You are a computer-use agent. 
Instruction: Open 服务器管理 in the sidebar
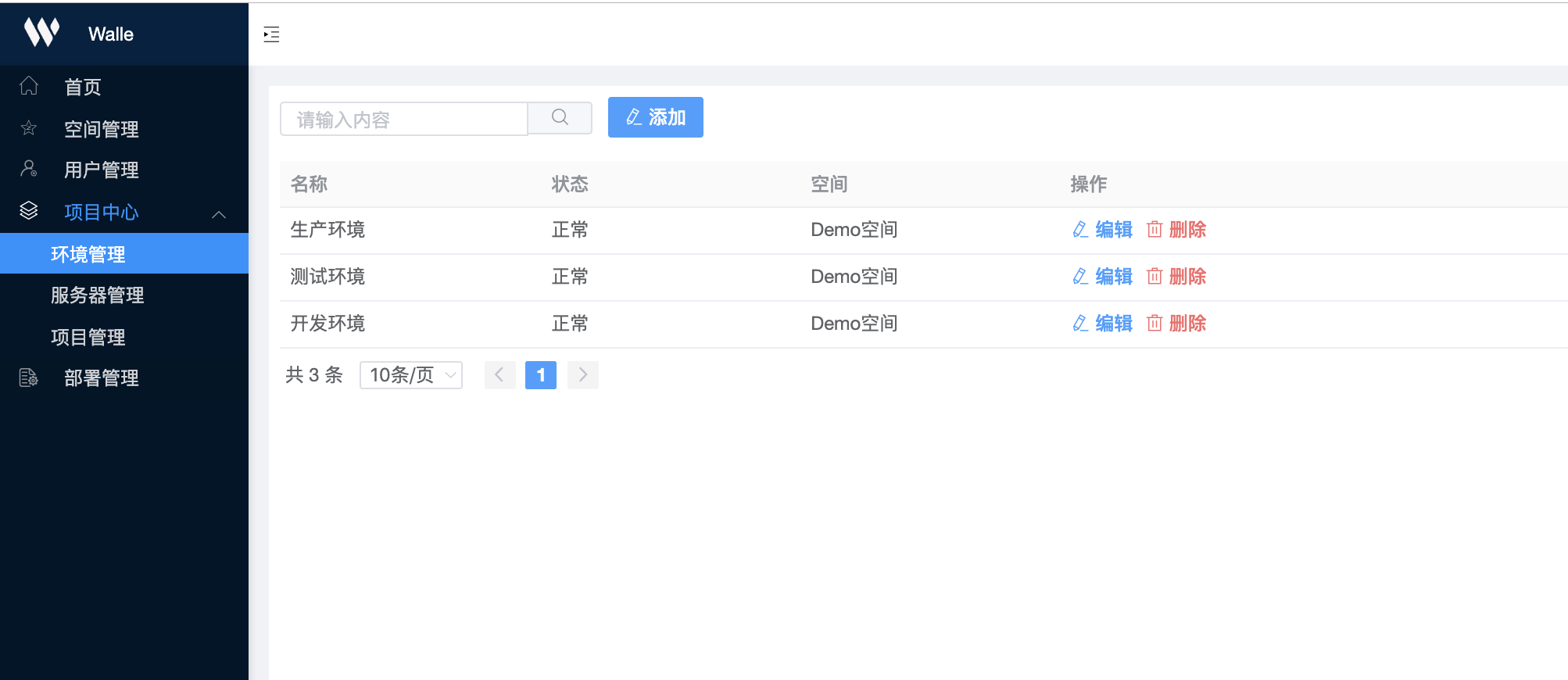[x=98, y=295]
